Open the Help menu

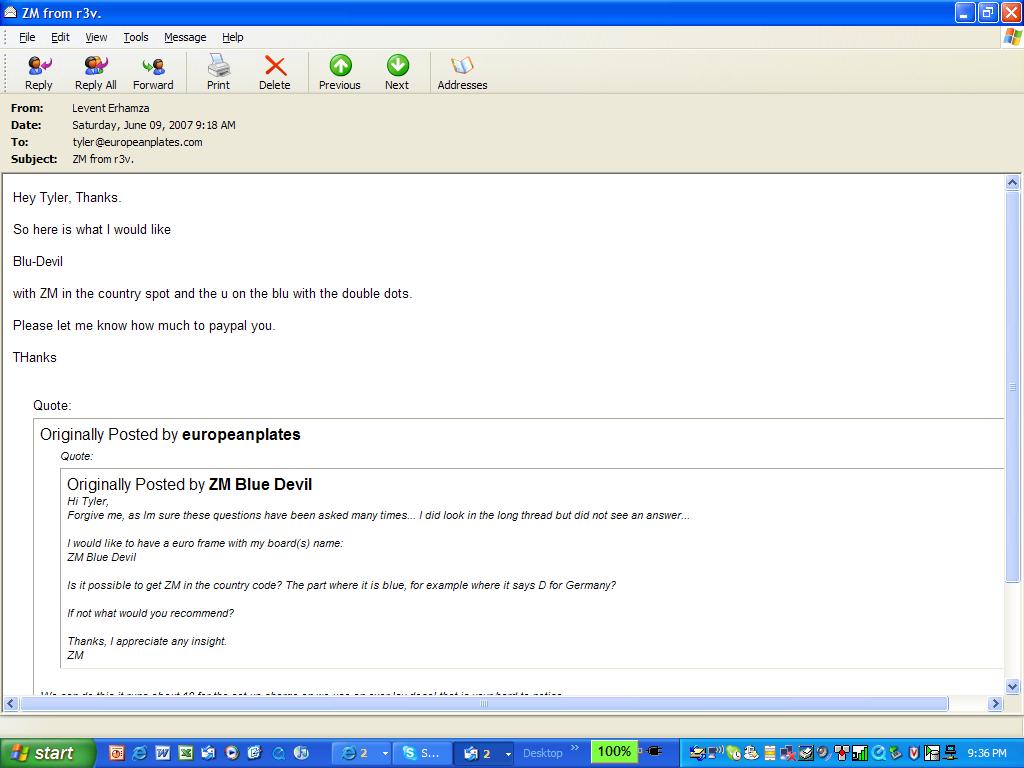pyautogui.click(x=233, y=37)
